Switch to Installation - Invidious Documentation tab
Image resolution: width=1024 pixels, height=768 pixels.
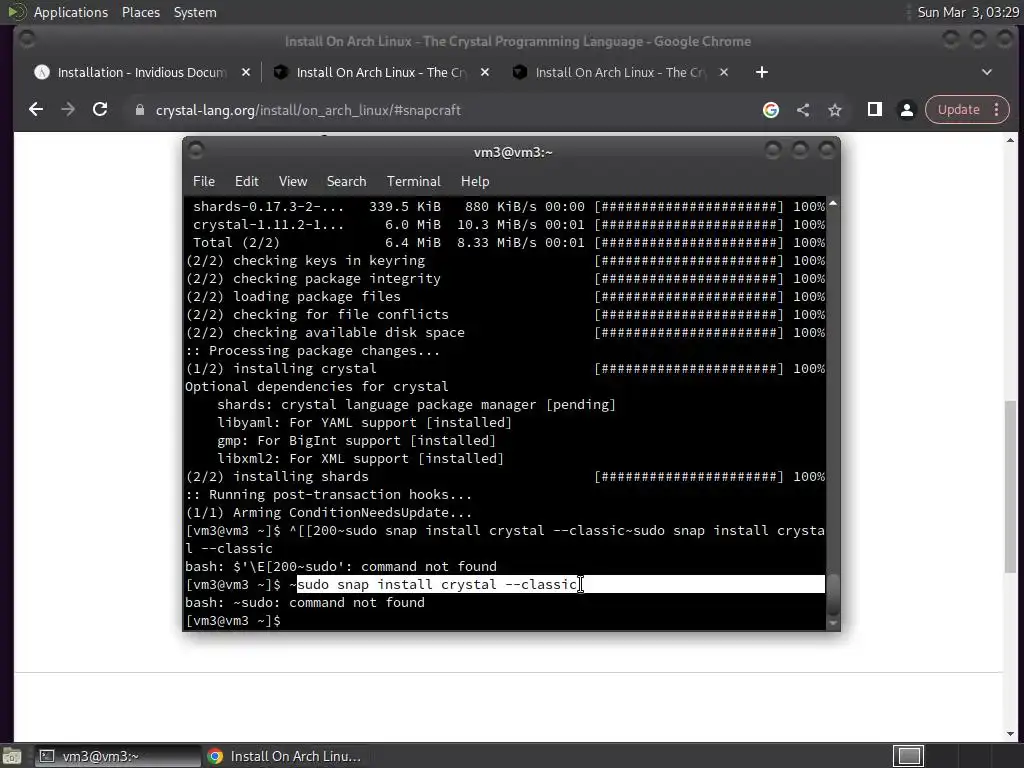142,72
